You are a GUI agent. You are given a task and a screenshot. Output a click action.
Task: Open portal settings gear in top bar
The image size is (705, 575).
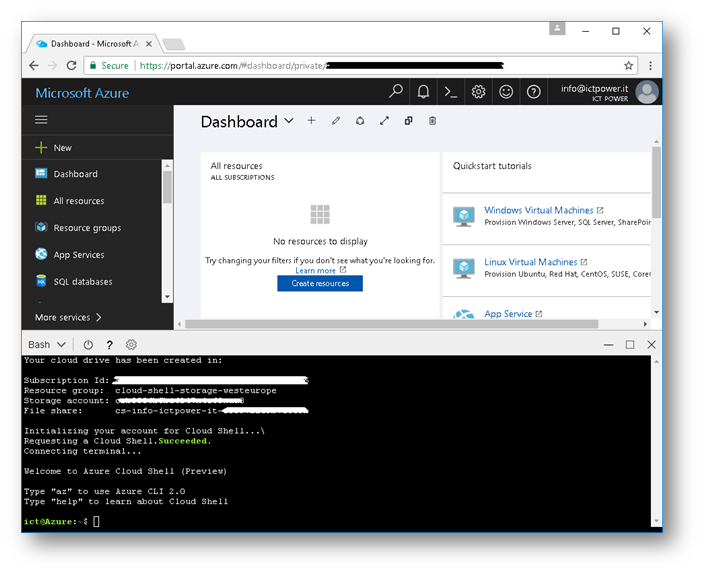pos(478,92)
